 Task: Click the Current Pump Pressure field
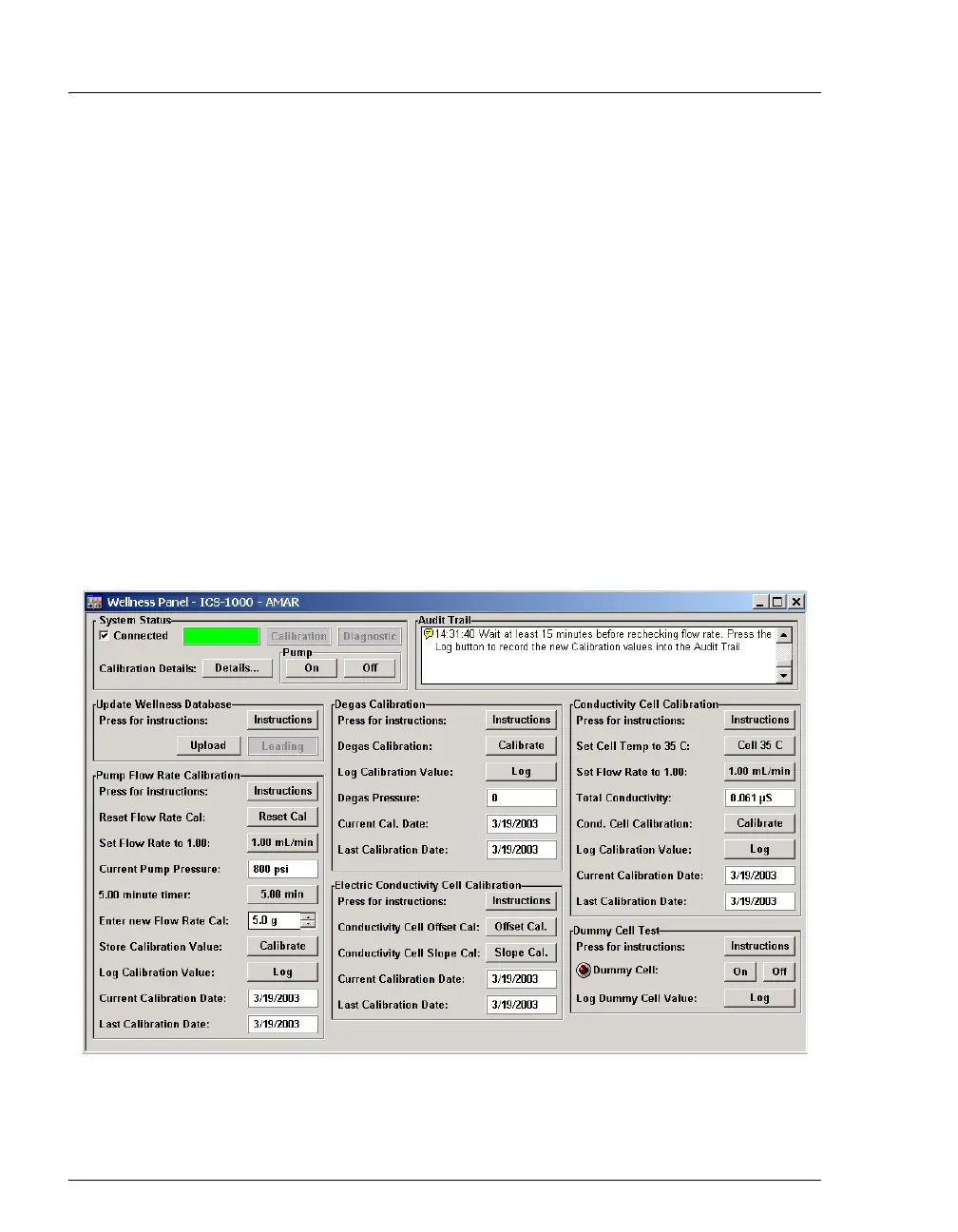click(283, 869)
